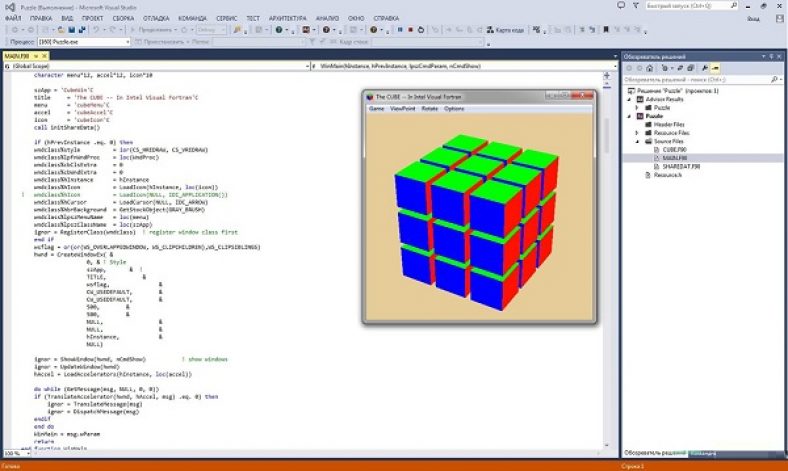Image resolution: width=788 pixels, height=471 pixels.
Task: Expand Puzzle folder under Advisor Results
Action: pyautogui.click(x=637, y=108)
